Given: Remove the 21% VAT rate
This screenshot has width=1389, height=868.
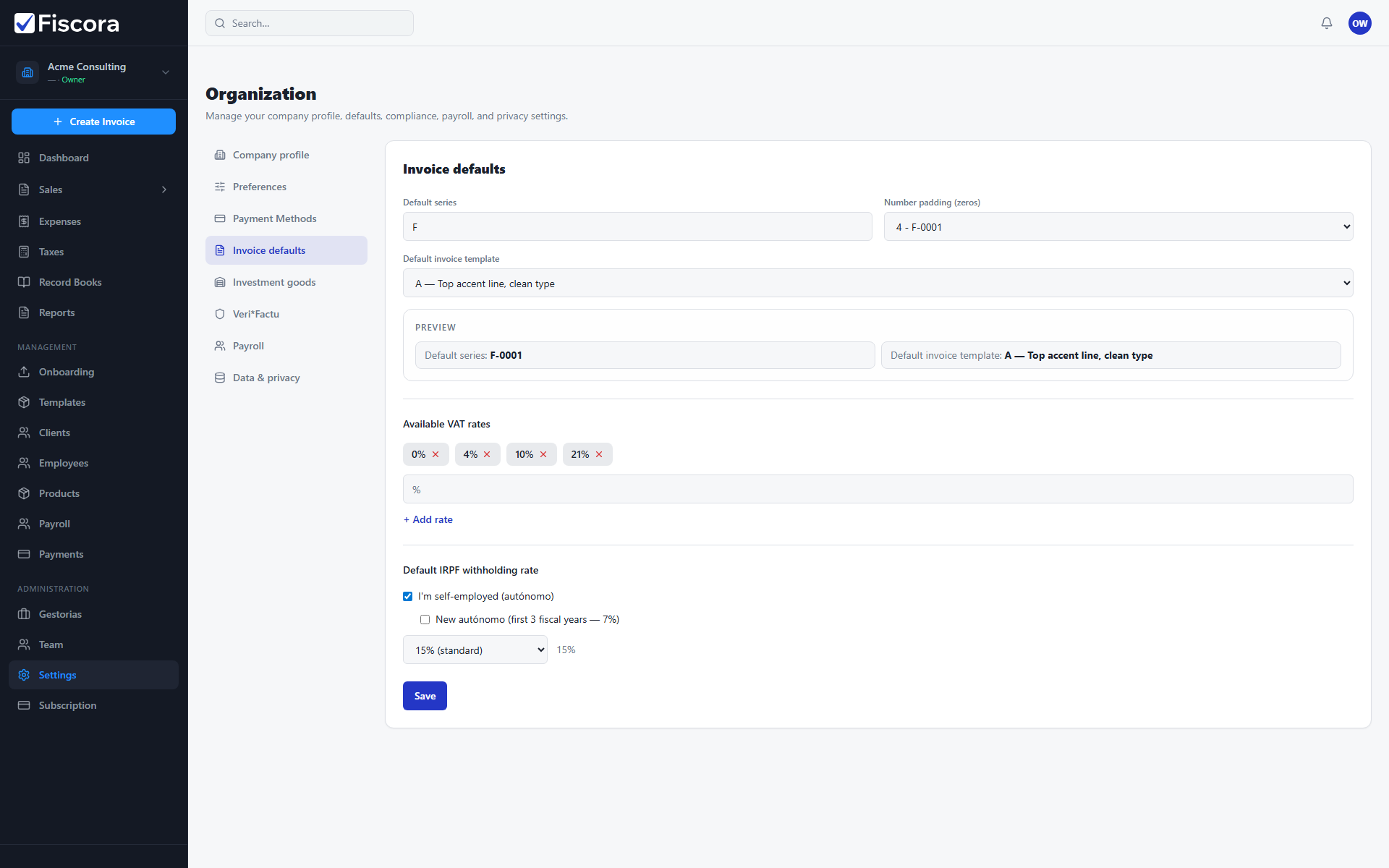Looking at the screenshot, I should coord(599,454).
